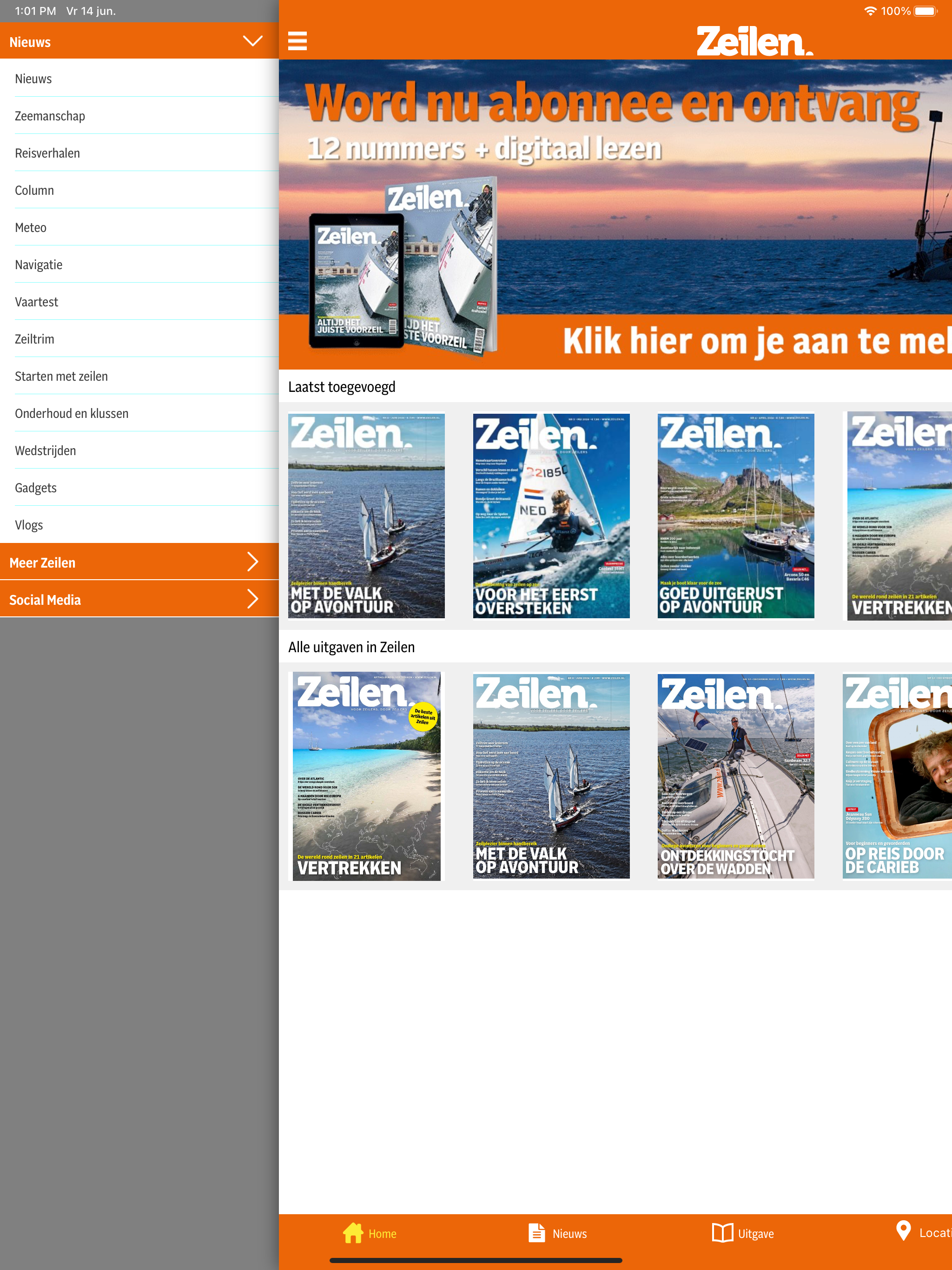The width and height of the screenshot is (952, 1270).
Task: Tap the battery indicator in status bar
Action: click(925, 11)
